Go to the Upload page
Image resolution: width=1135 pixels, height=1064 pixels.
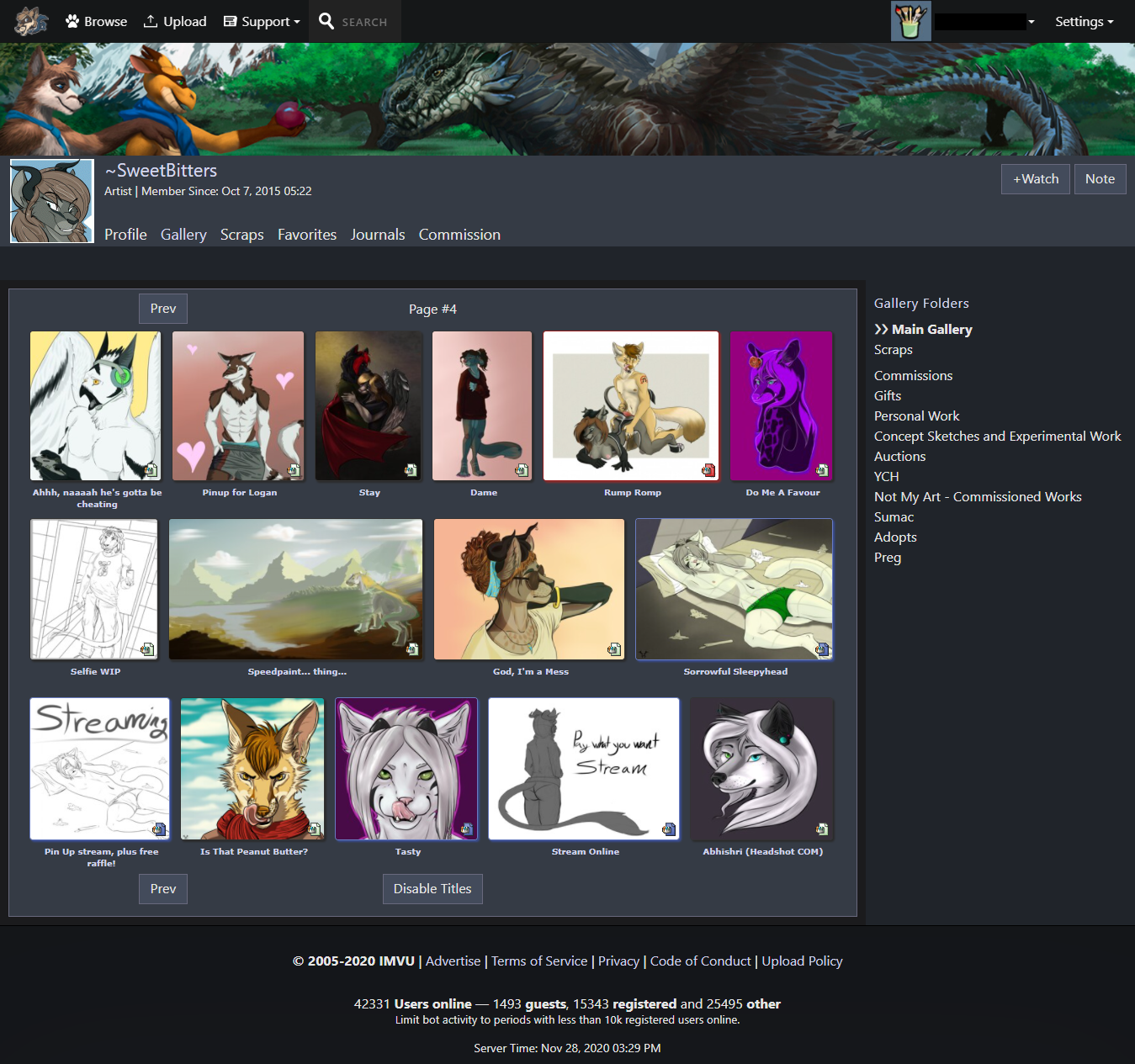[x=175, y=21]
